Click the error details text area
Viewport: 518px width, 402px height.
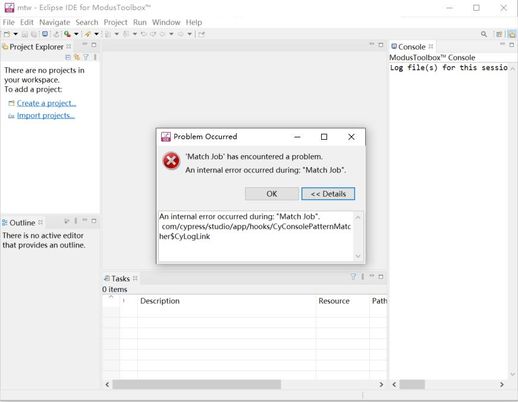click(x=255, y=236)
